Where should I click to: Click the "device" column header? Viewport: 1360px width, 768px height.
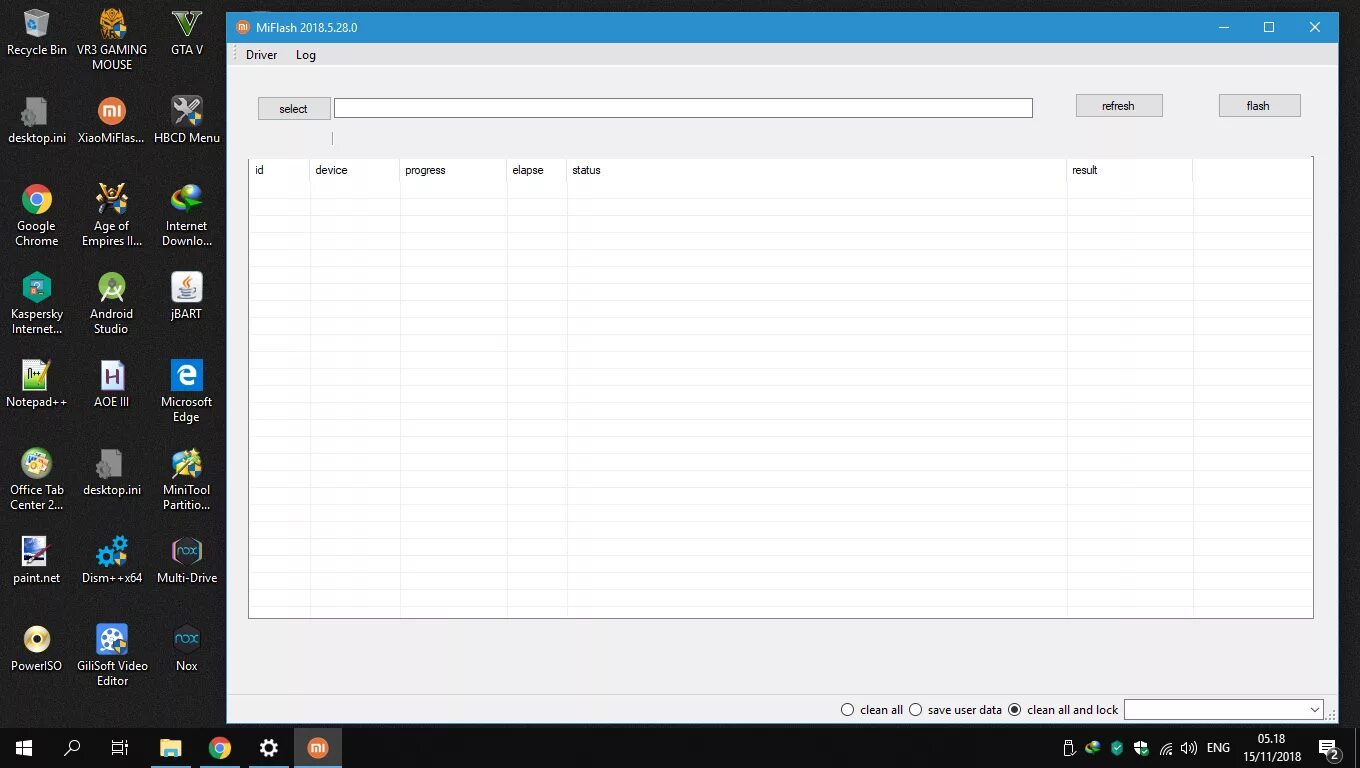pos(354,170)
